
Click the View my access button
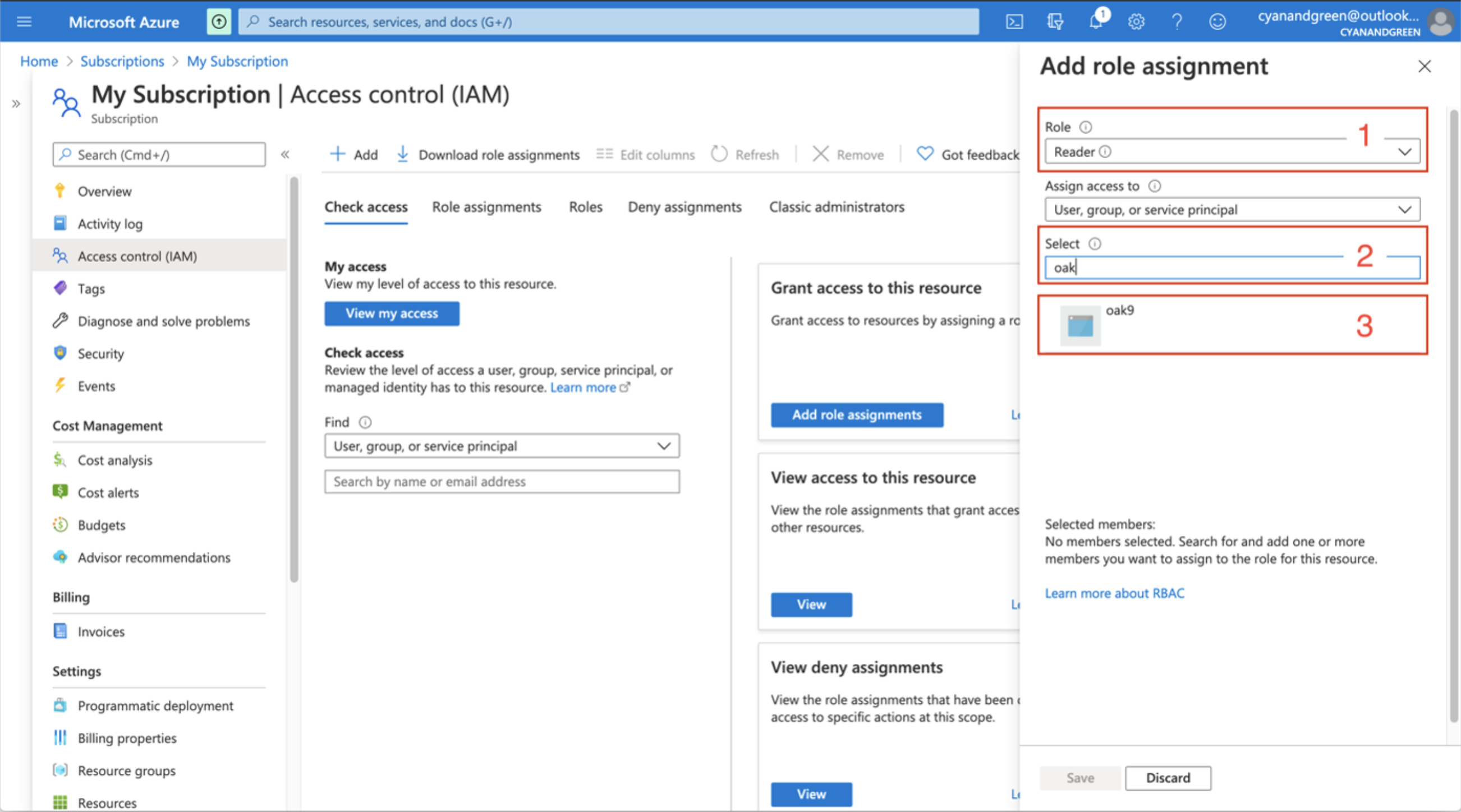tap(392, 313)
